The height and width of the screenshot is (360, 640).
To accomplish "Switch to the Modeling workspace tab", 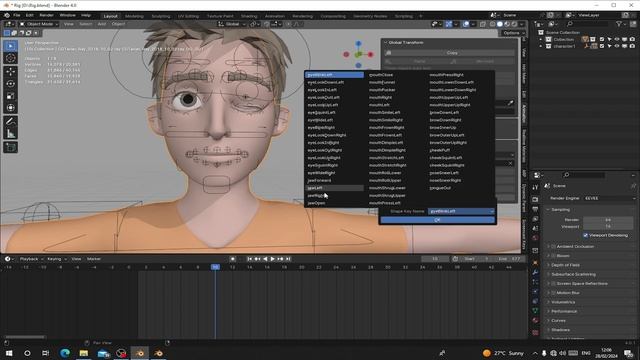I will coord(134,16).
